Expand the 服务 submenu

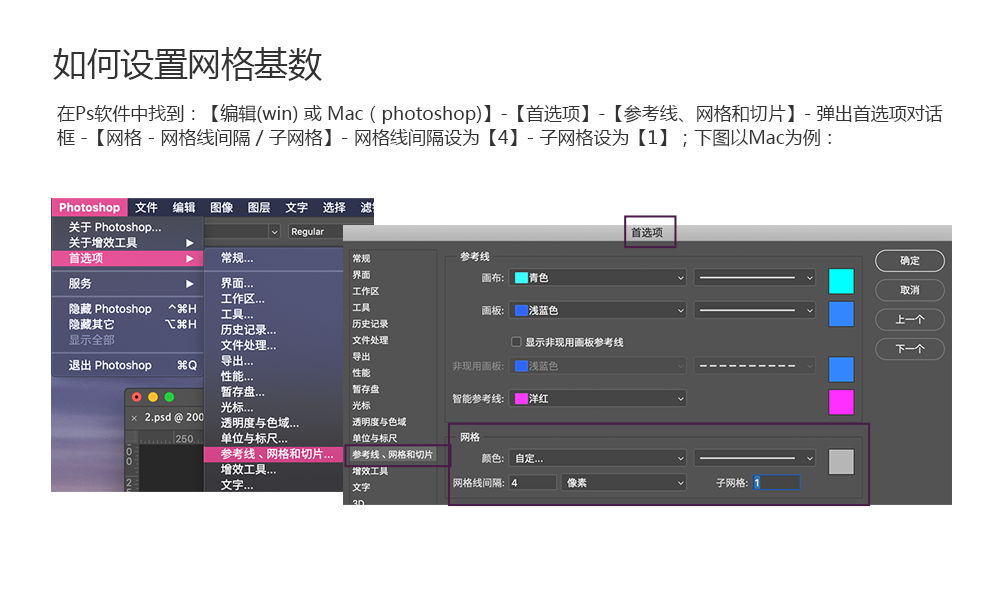[x=127, y=283]
